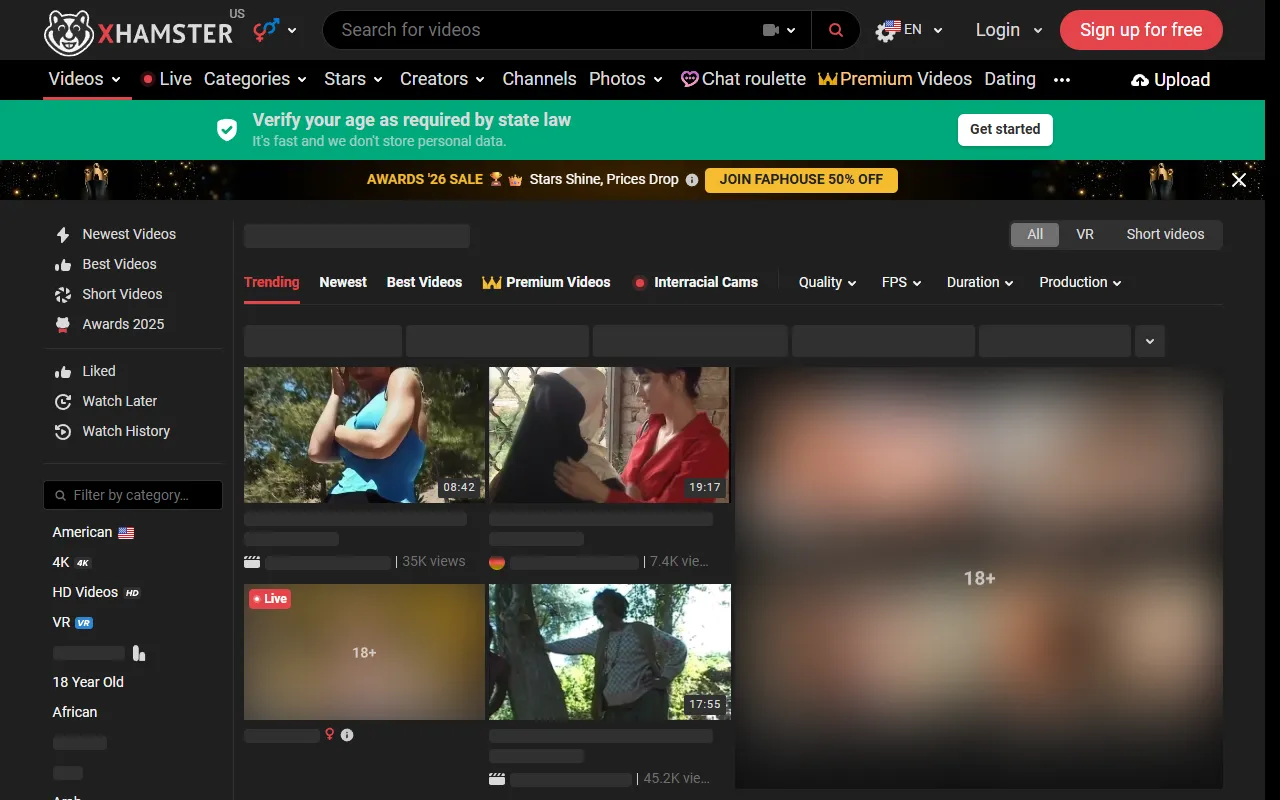Click the shield checkmark verification icon
Screen dimensions: 1280x800
pos(227,129)
